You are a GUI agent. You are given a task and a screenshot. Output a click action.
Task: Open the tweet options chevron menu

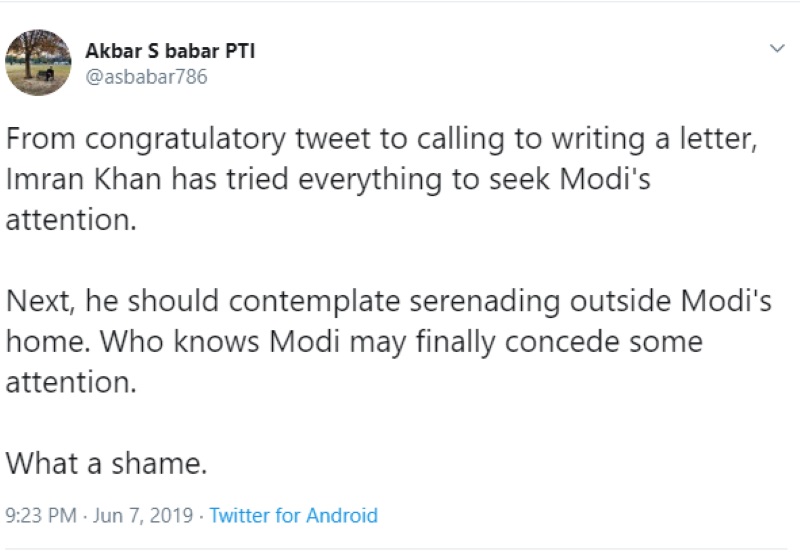[777, 49]
